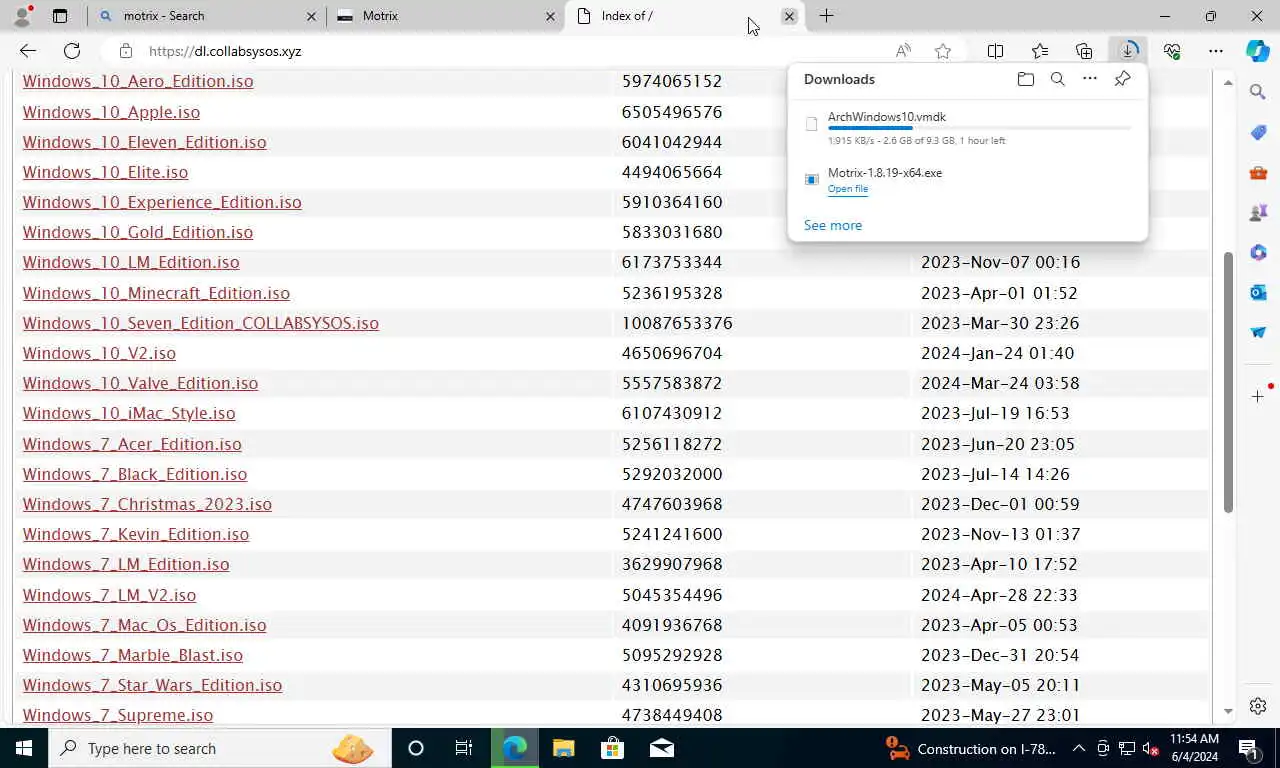Click the page vertical scrollbar thumb
The width and height of the screenshot is (1280, 768).
[1229, 380]
